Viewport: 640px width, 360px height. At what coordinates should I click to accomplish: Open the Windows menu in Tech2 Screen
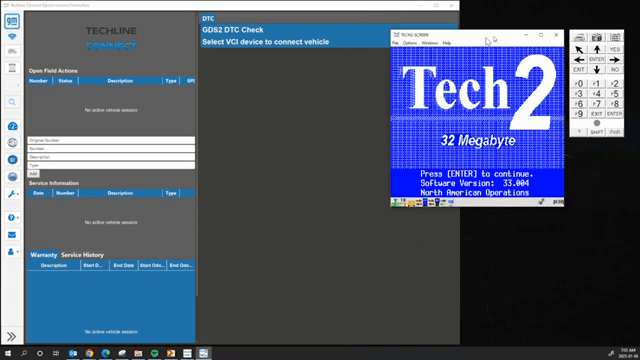click(x=429, y=43)
